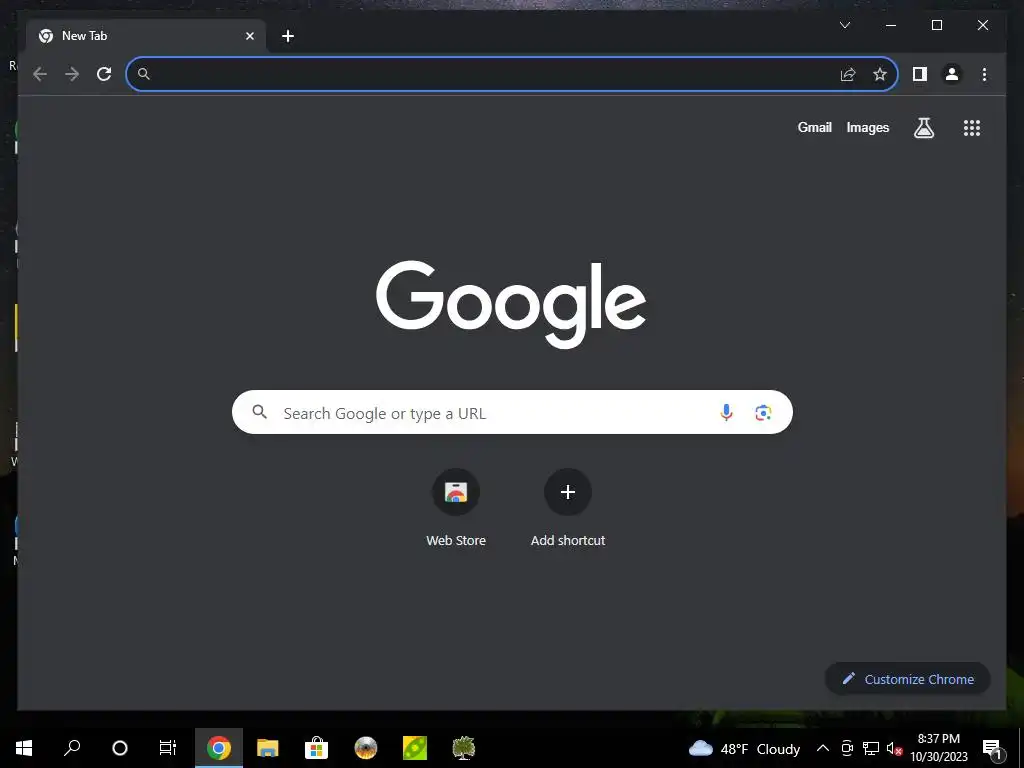Open the green pea pod taskbar app

(415, 748)
